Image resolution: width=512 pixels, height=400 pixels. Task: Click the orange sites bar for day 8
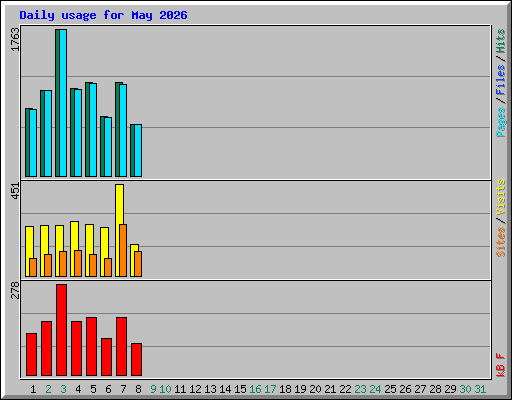pyautogui.click(x=138, y=264)
